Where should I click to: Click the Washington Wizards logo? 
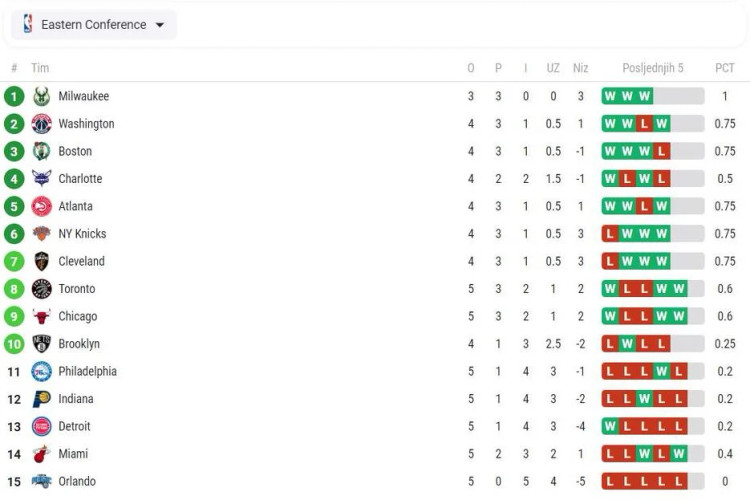coord(42,124)
